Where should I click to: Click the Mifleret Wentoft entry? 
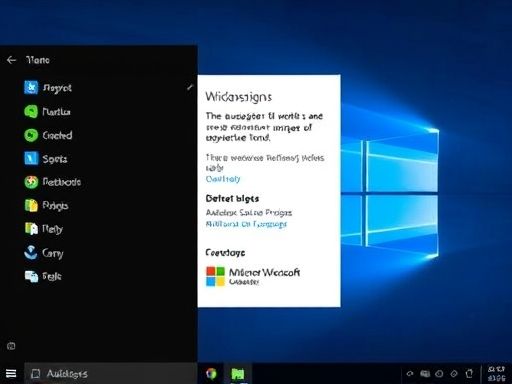pyautogui.click(x=253, y=276)
